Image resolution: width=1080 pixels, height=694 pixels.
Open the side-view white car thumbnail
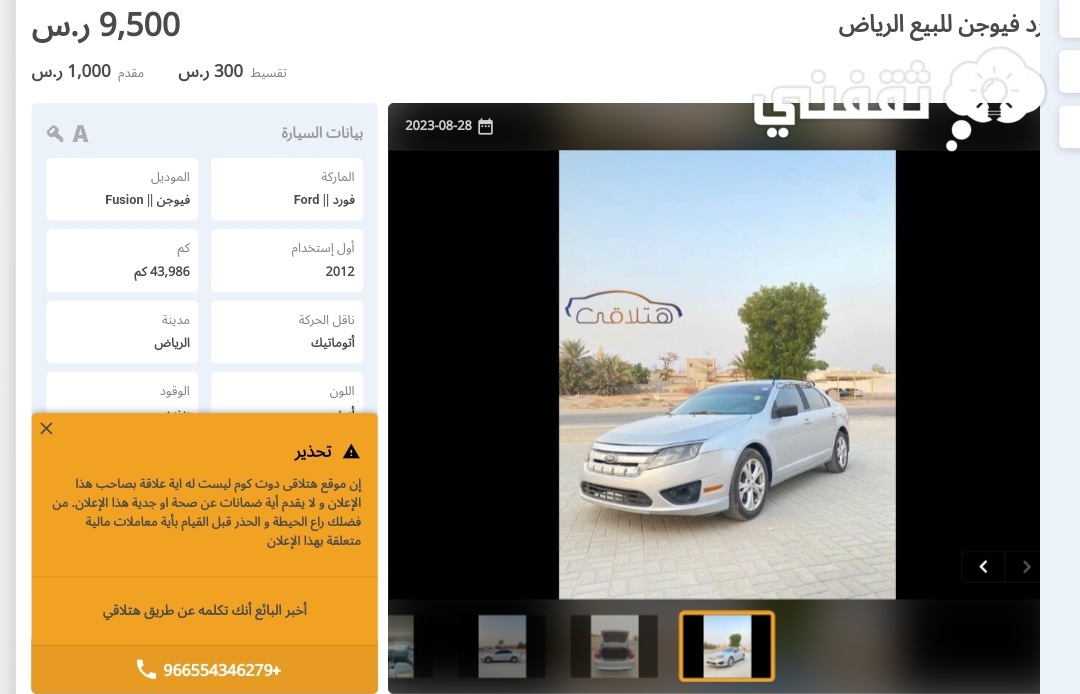click(x=502, y=646)
